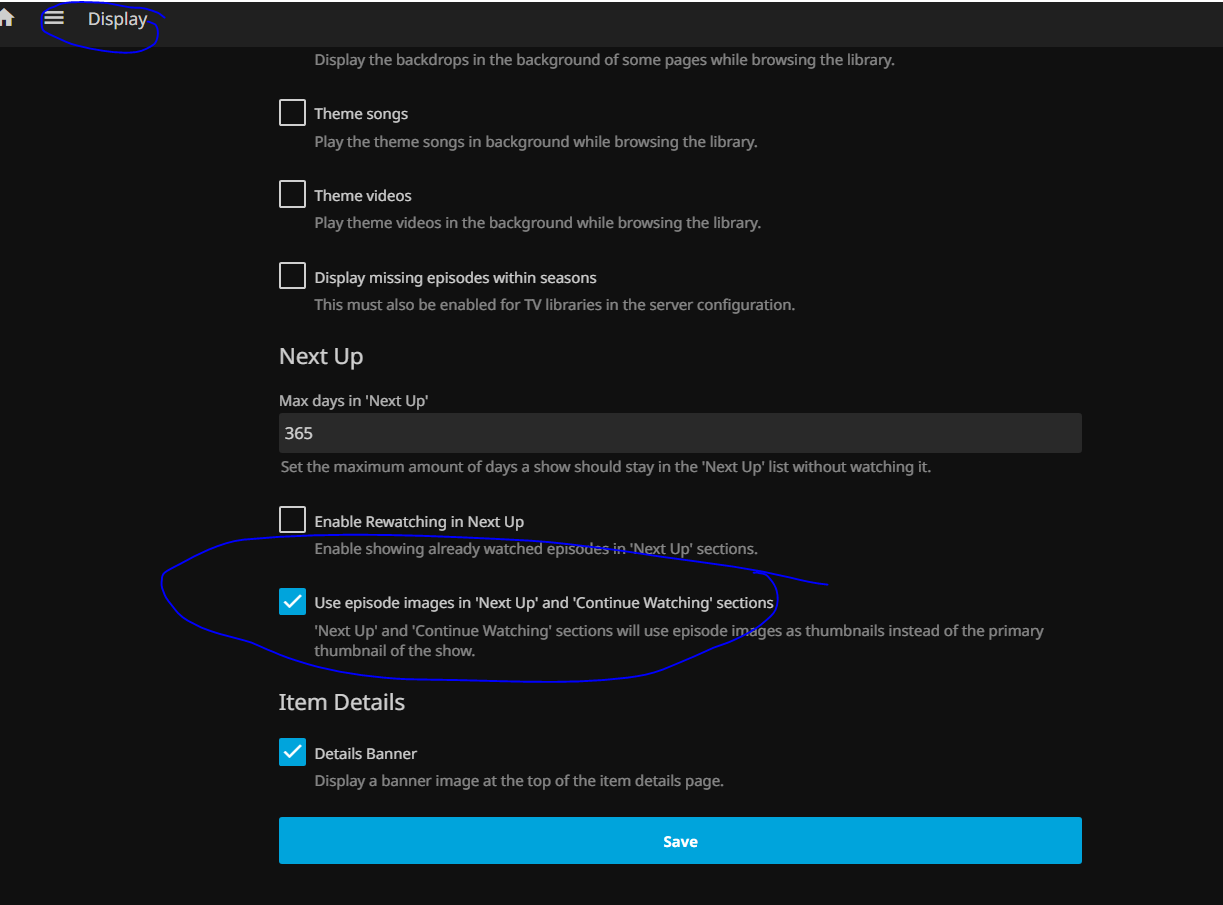Open the hamburger menu icon
Image resolution: width=1223 pixels, height=905 pixels.
[x=54, y=19]
